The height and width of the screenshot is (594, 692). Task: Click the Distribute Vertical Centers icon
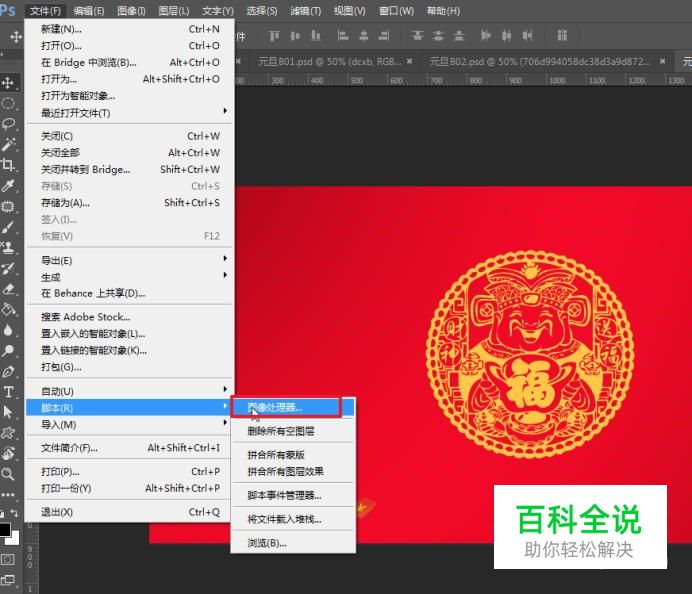438,36
